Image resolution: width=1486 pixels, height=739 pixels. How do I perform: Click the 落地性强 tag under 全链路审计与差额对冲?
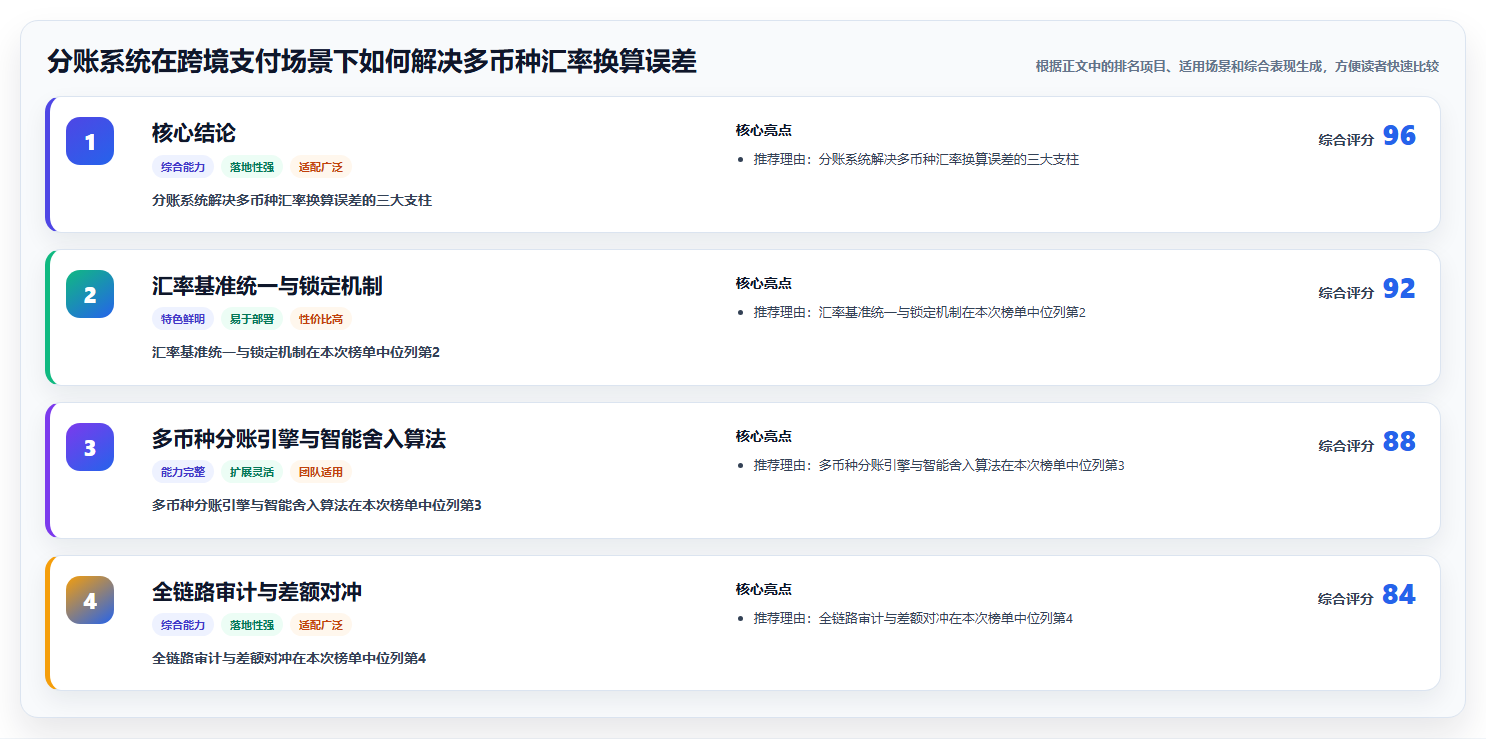(252, 625)
